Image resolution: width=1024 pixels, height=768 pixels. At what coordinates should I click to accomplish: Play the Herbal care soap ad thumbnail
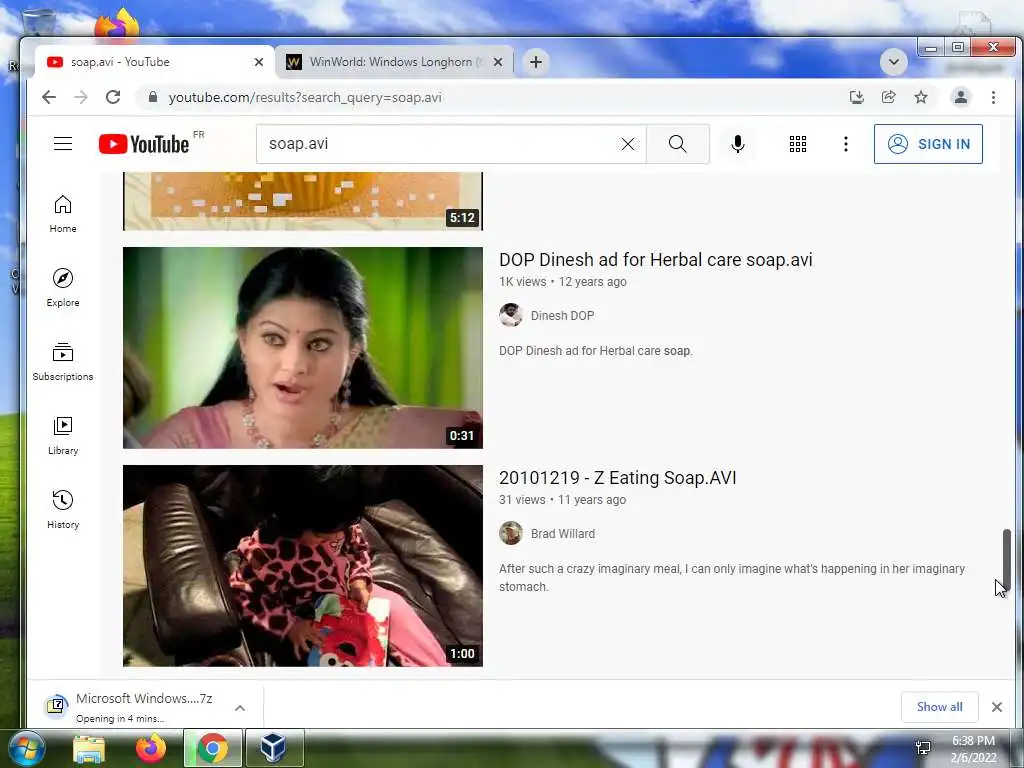[x=303, y=347]
